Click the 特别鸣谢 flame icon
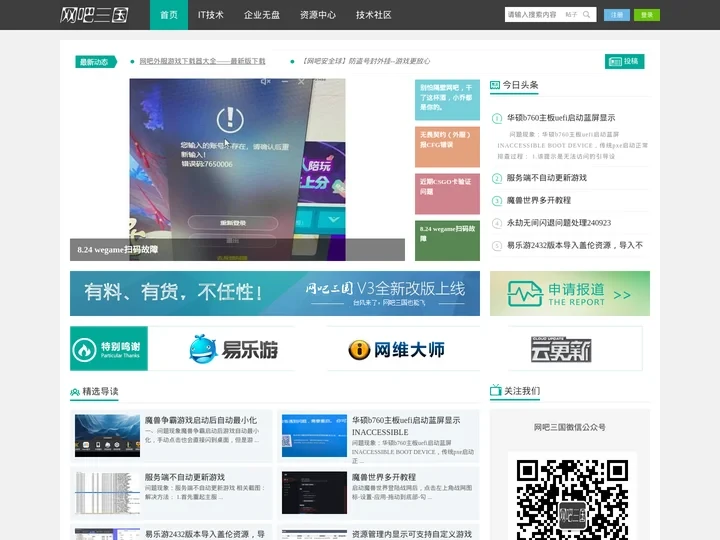 point(84,349)
